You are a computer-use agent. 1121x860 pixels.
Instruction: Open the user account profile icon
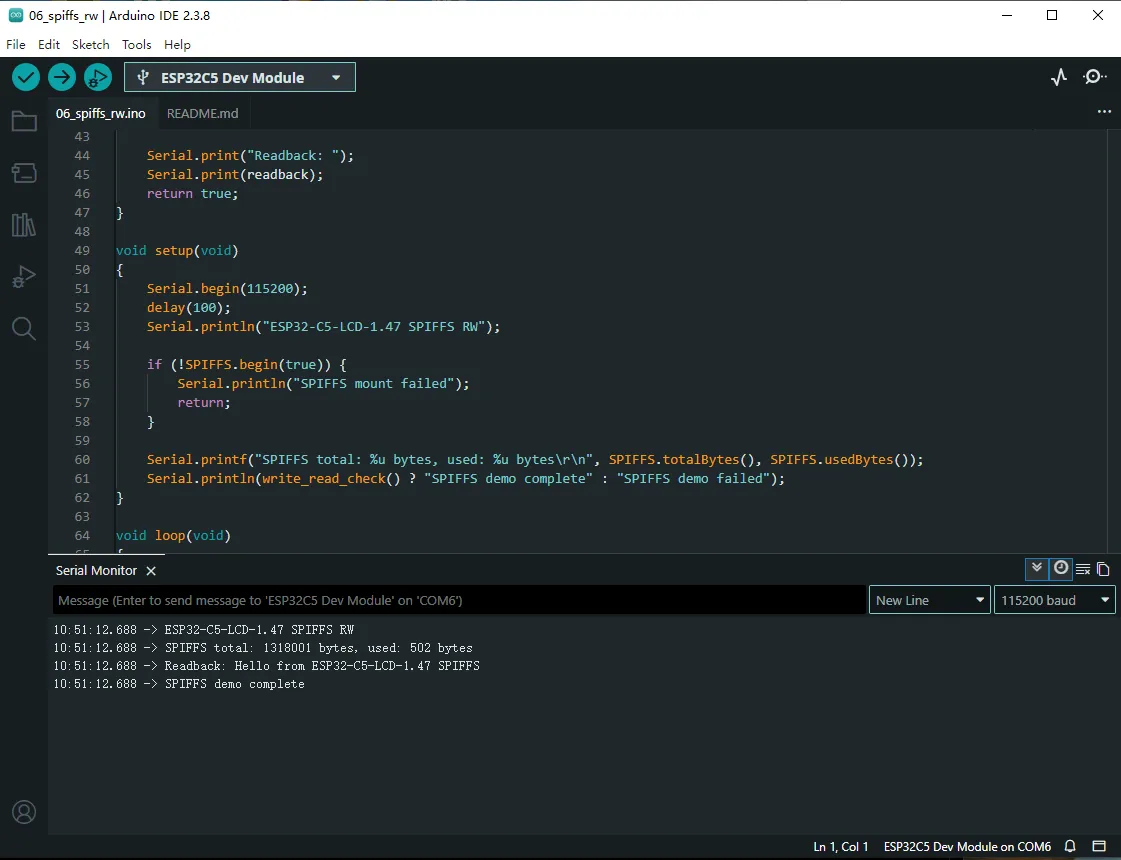tap(24, 812)
